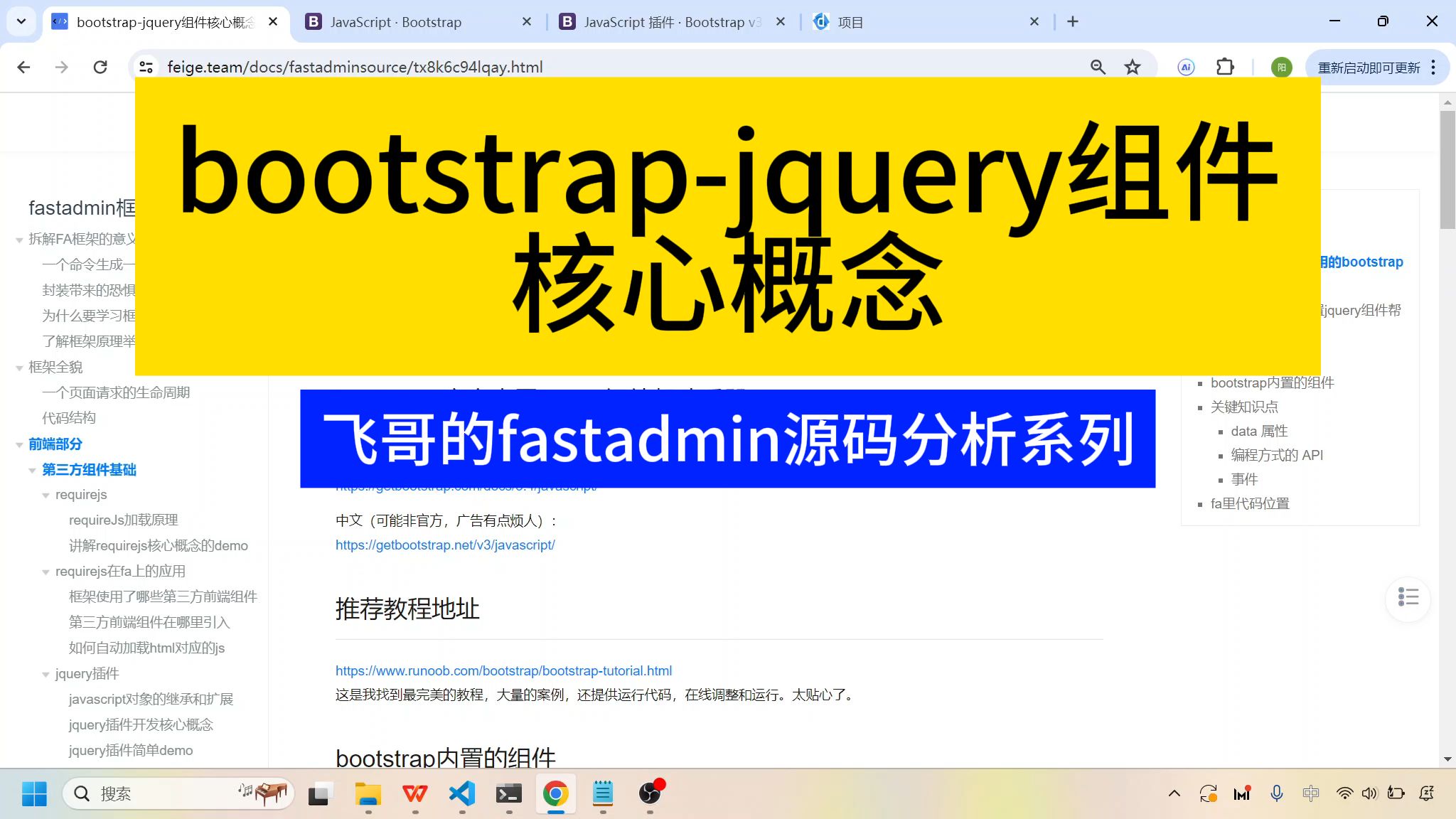
Task: Open Visual Studio Code from taskbar
Action: click(462, 793)
